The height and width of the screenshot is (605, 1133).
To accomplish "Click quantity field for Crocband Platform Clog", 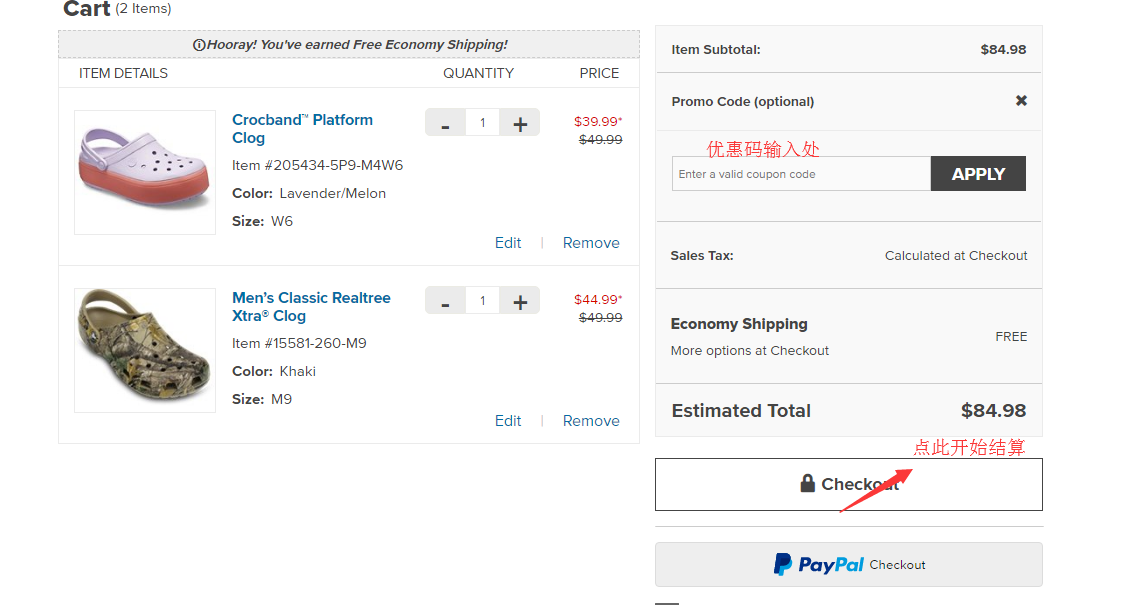I will point(482,123).
